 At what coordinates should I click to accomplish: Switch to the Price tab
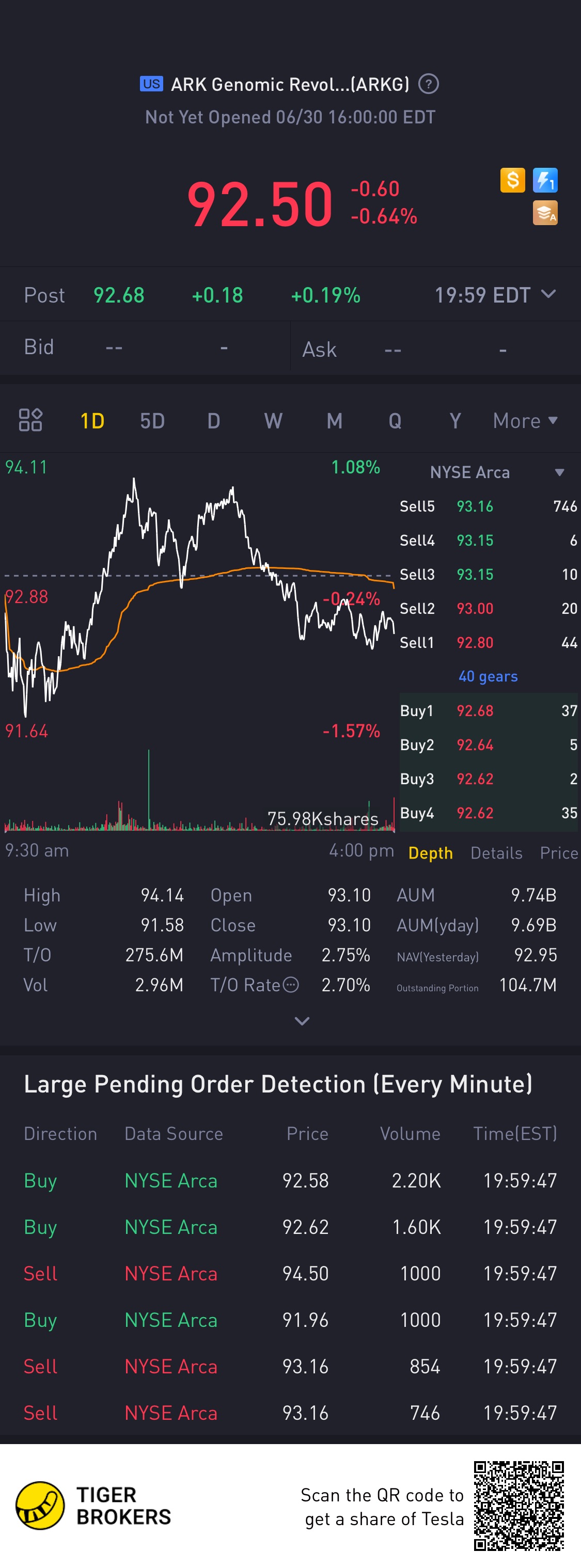[x=559, y=853]
